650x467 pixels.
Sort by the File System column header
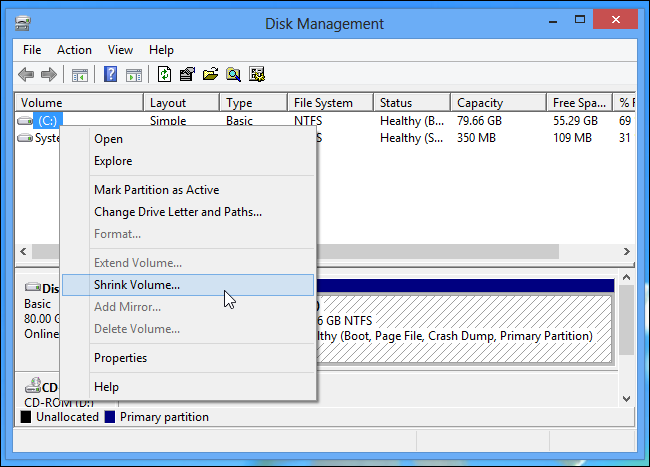323,103
